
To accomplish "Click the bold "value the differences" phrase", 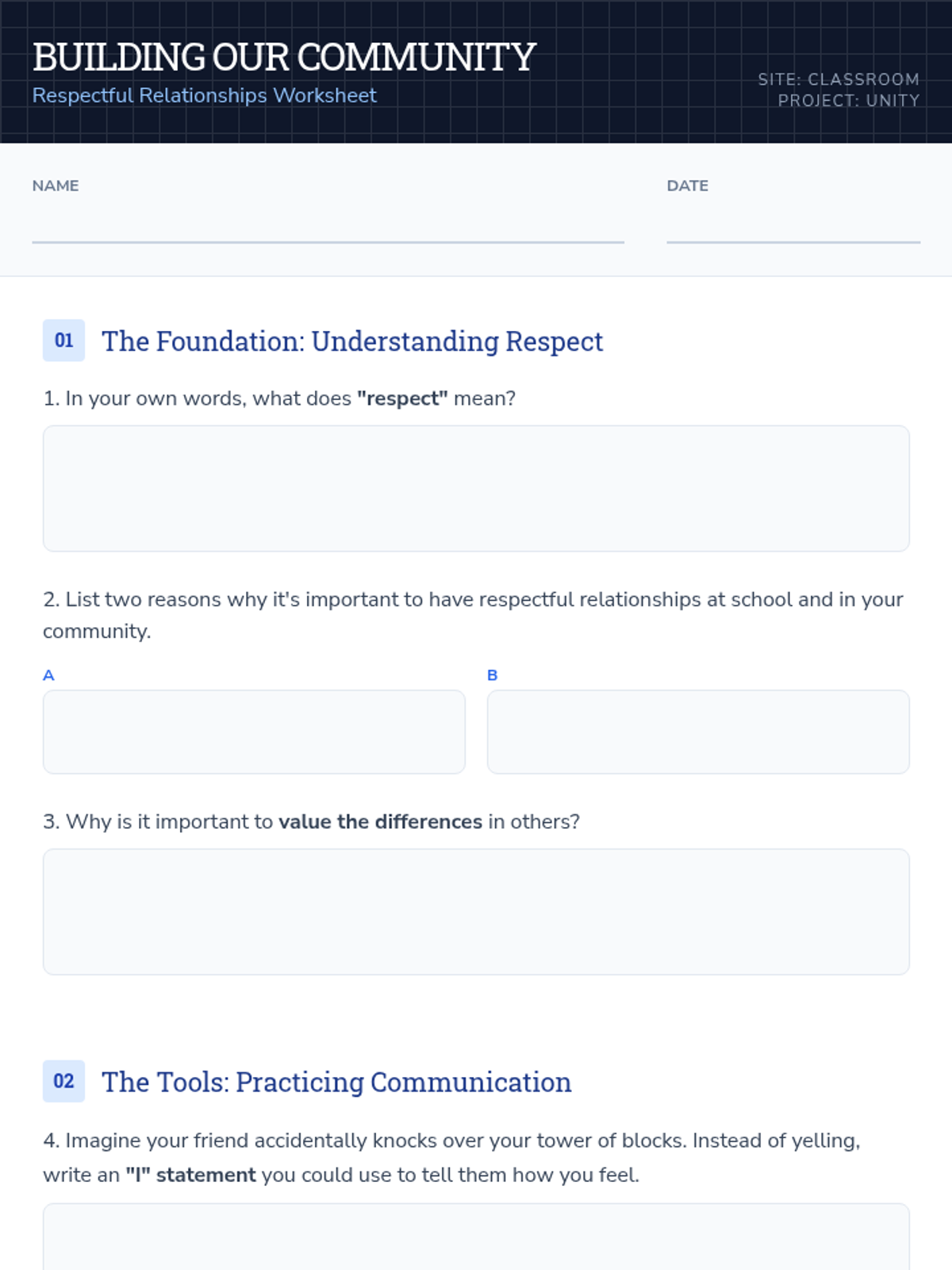I will tap(380, 822).
